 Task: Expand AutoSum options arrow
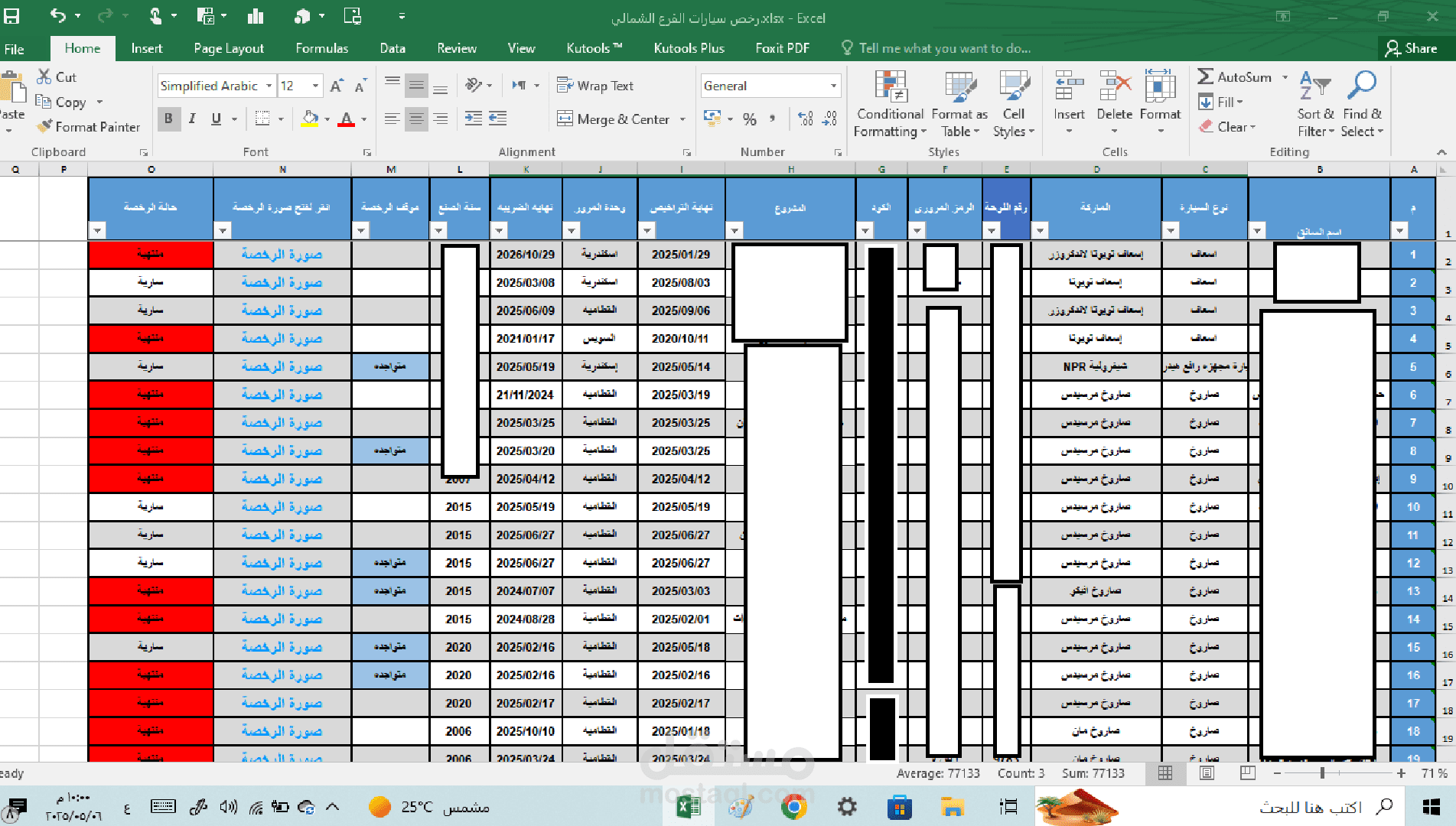coord(1285,77)
